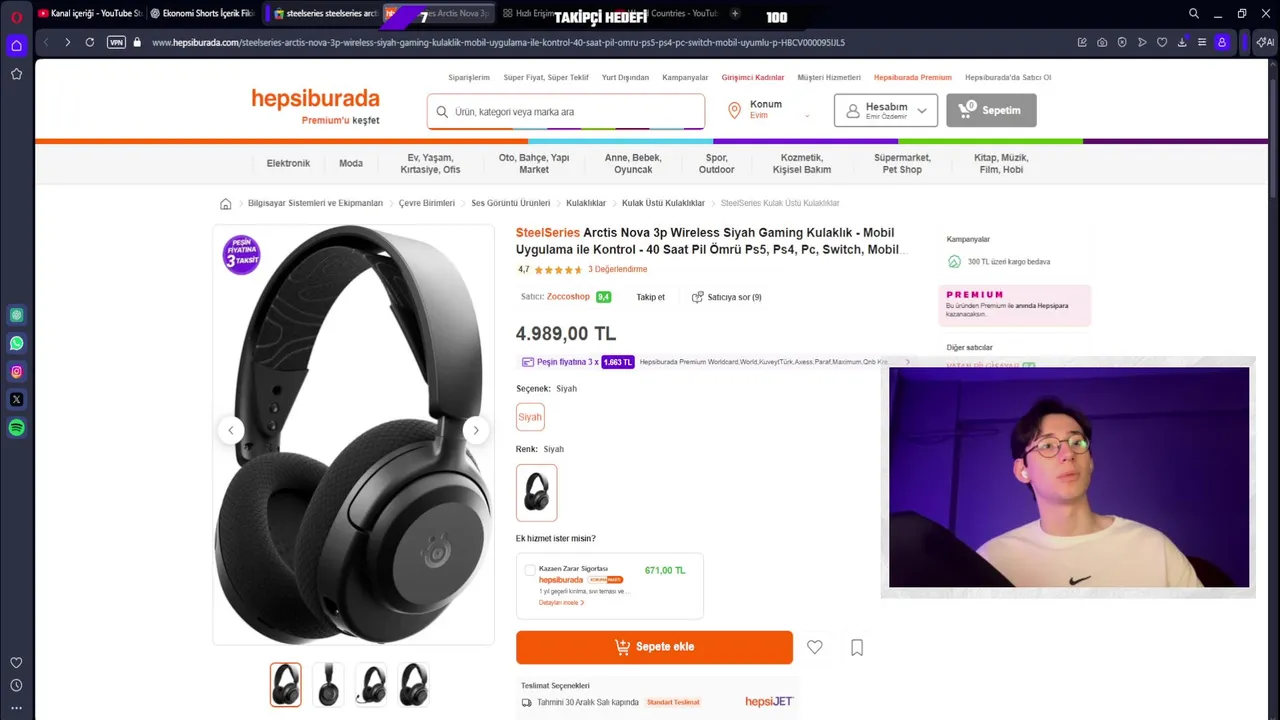Image resolution: width=1280 pixels, height=720 pixels.
Task: Choose the black headset color swatch
Action: pos(537,492)
